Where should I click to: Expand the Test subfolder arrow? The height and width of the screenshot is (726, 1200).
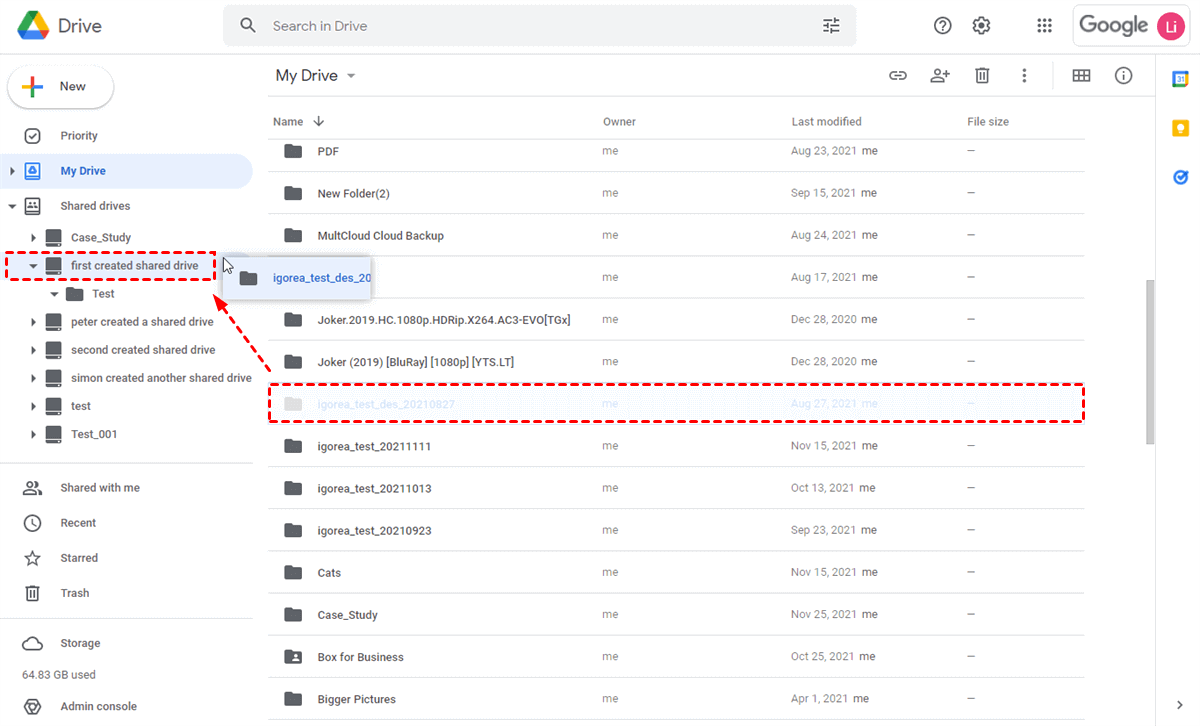tap(54, 294)
